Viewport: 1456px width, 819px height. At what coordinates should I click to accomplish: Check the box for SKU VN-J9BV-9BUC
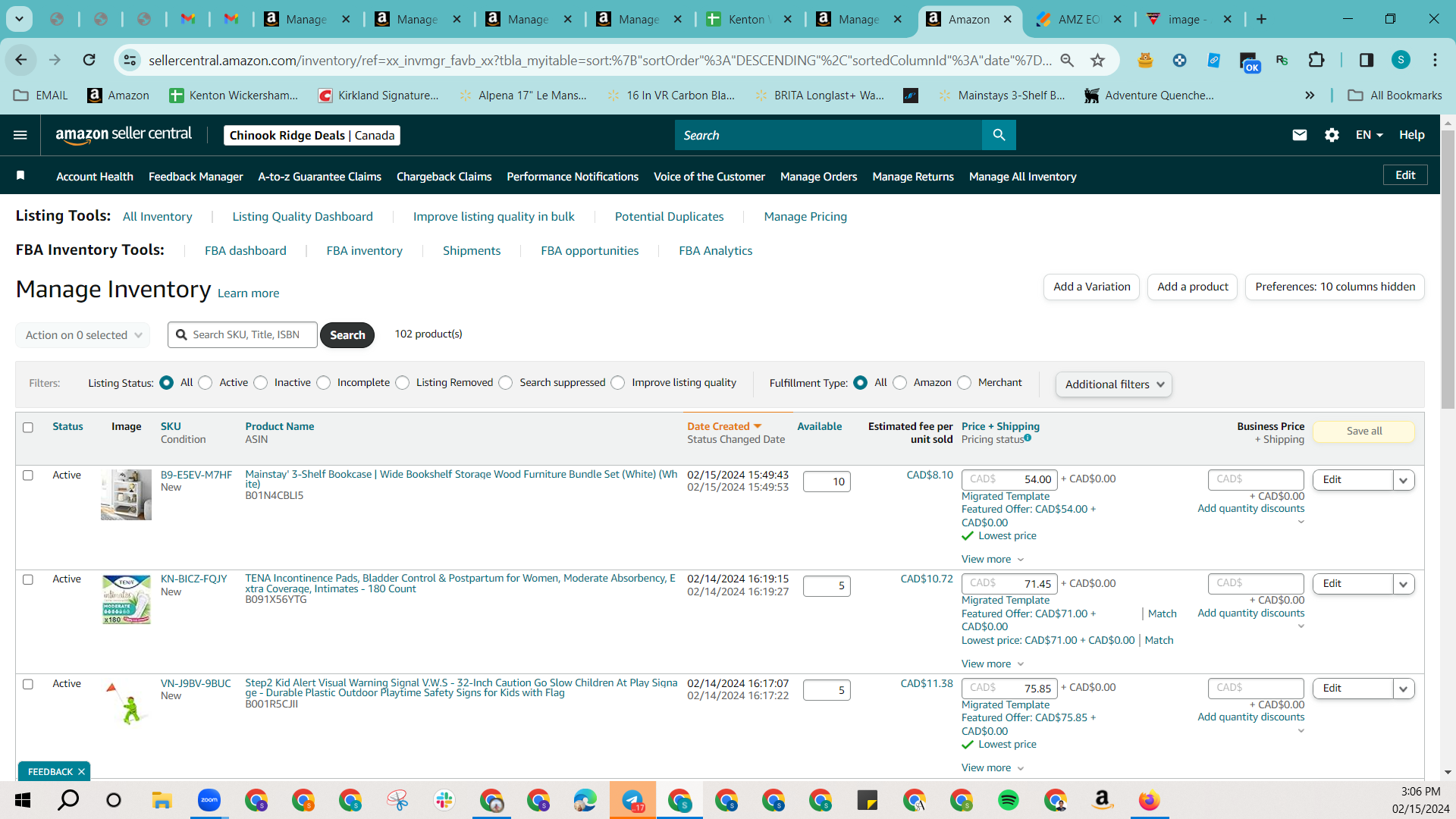28,684
